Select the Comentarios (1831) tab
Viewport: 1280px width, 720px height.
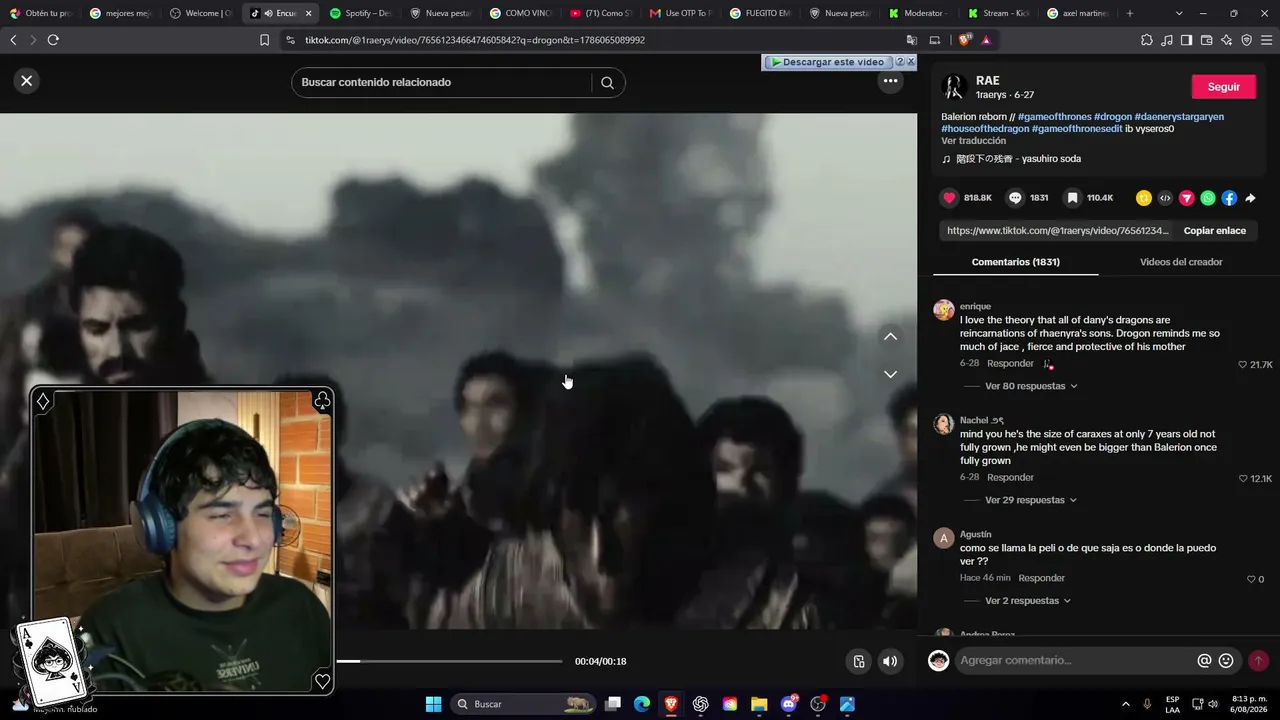click(x=1015, y=262)
